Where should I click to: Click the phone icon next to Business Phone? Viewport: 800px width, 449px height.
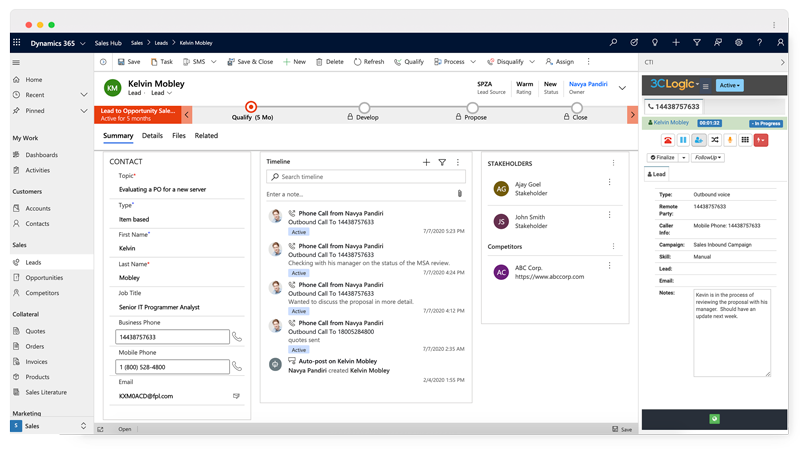(237, 337)
